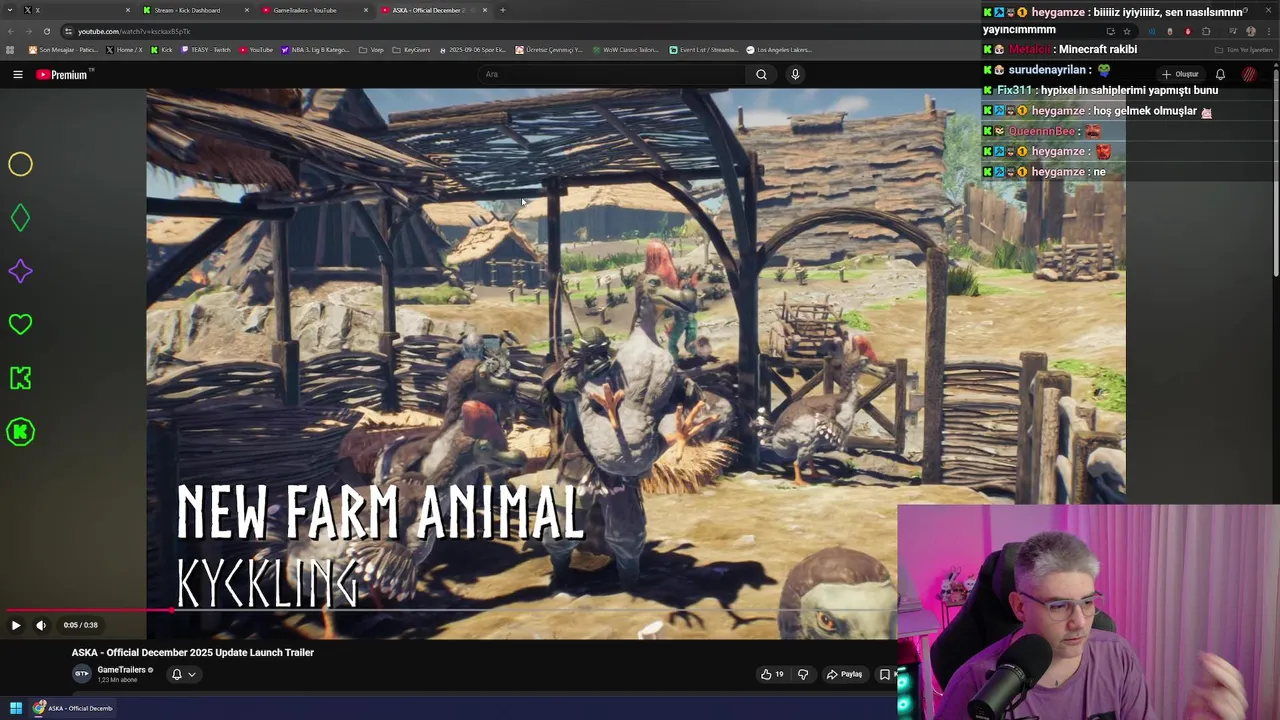Click the yellow circle overlay icon
This screenshot has width=1280, height=720.
[x=20, y=164]
